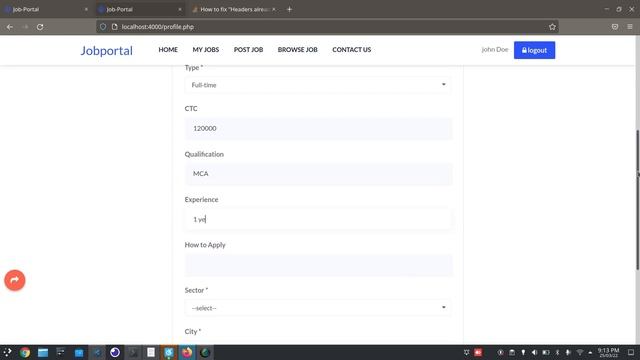Viewport: 640px width, 360px height.
Task: Open the text document app in taskbar
Action: coord(151,352)
